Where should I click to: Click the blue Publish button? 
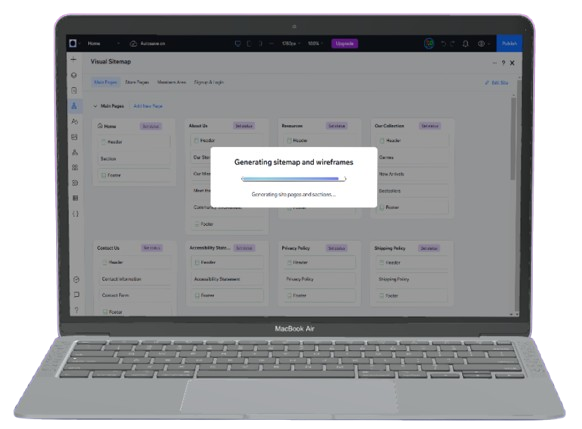tap(509, 43)
